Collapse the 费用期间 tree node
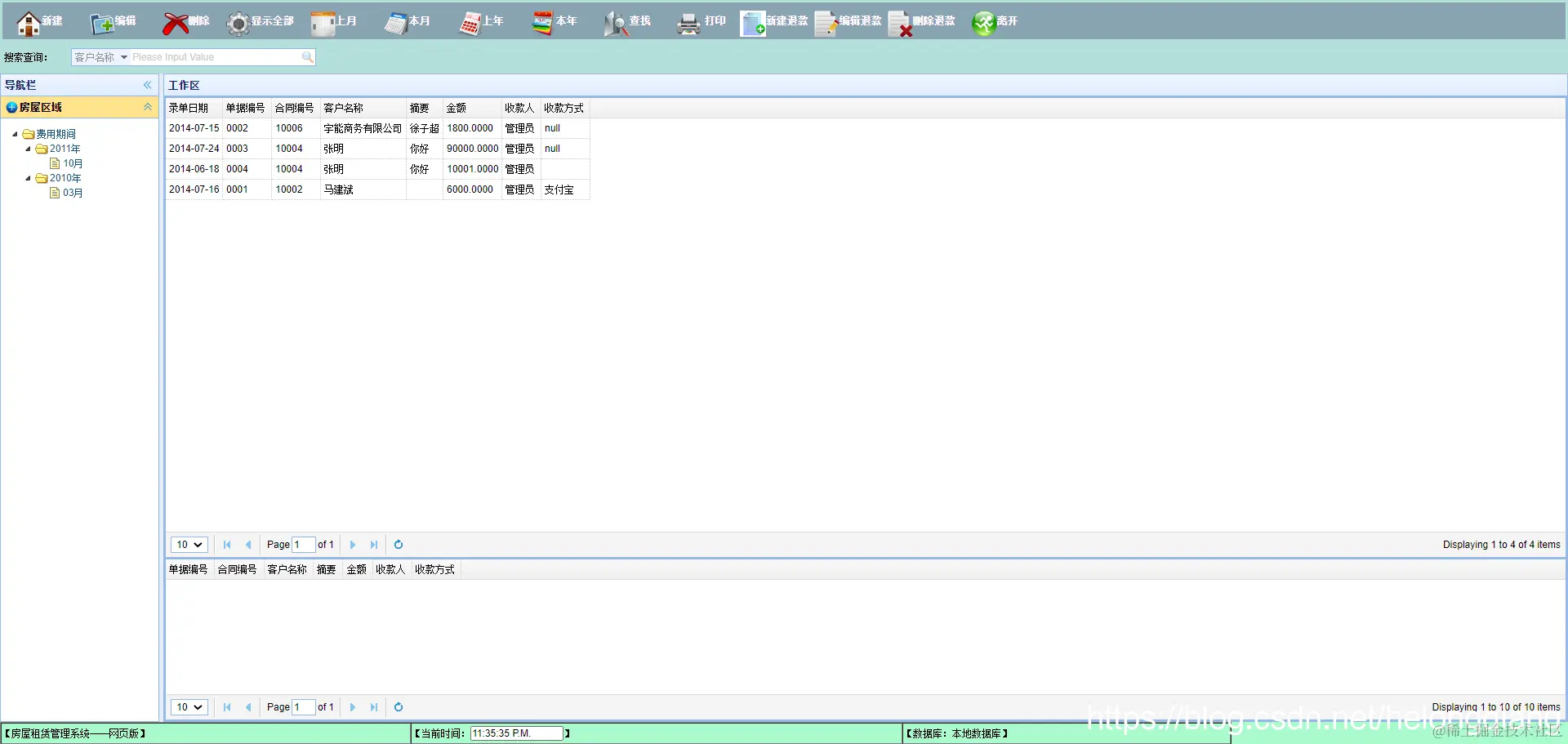 (15, 134)
